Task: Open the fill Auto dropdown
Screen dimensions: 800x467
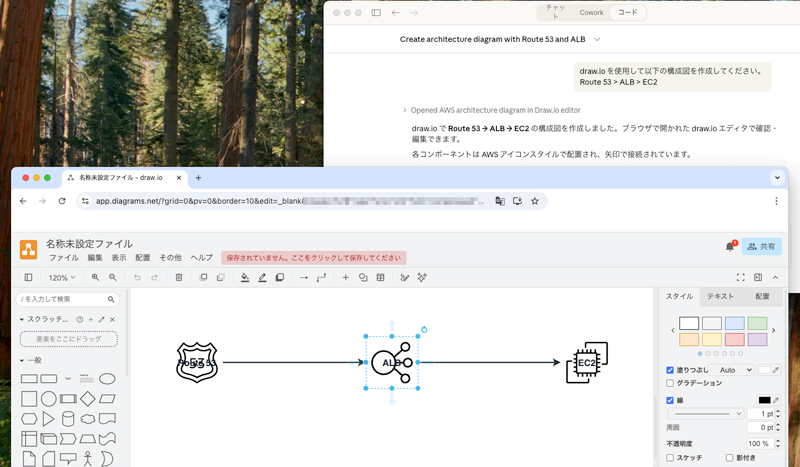Action: (x=731, y=370)
